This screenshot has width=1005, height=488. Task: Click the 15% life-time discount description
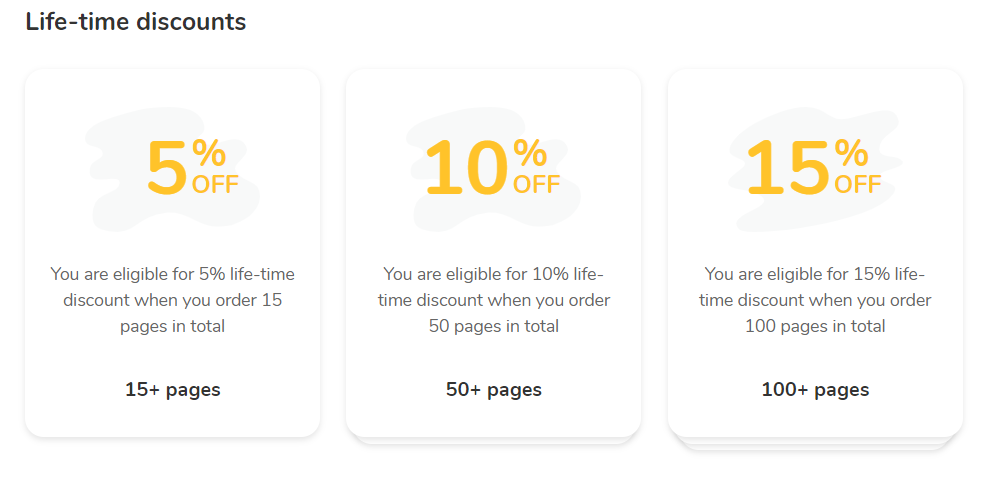[x=815, y=300]
